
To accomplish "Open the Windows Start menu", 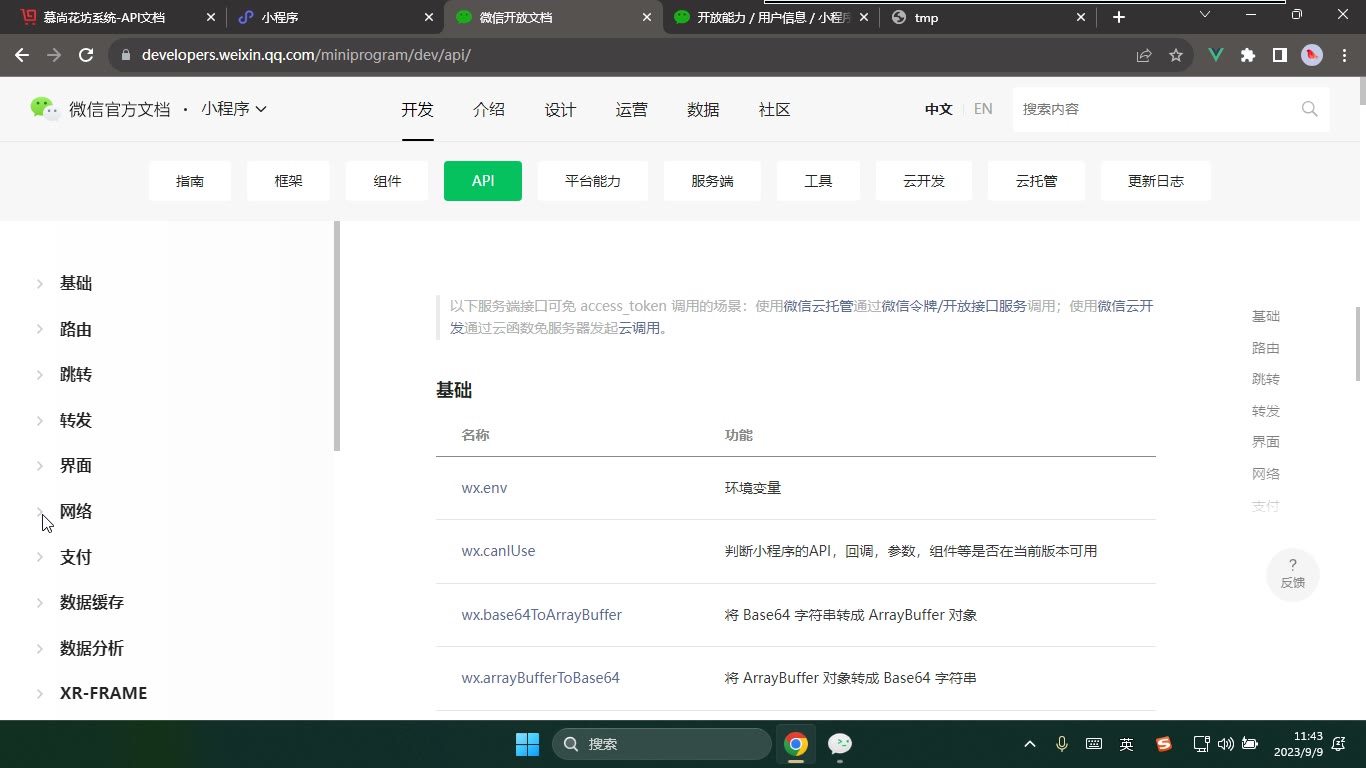I will pos(527,744).
